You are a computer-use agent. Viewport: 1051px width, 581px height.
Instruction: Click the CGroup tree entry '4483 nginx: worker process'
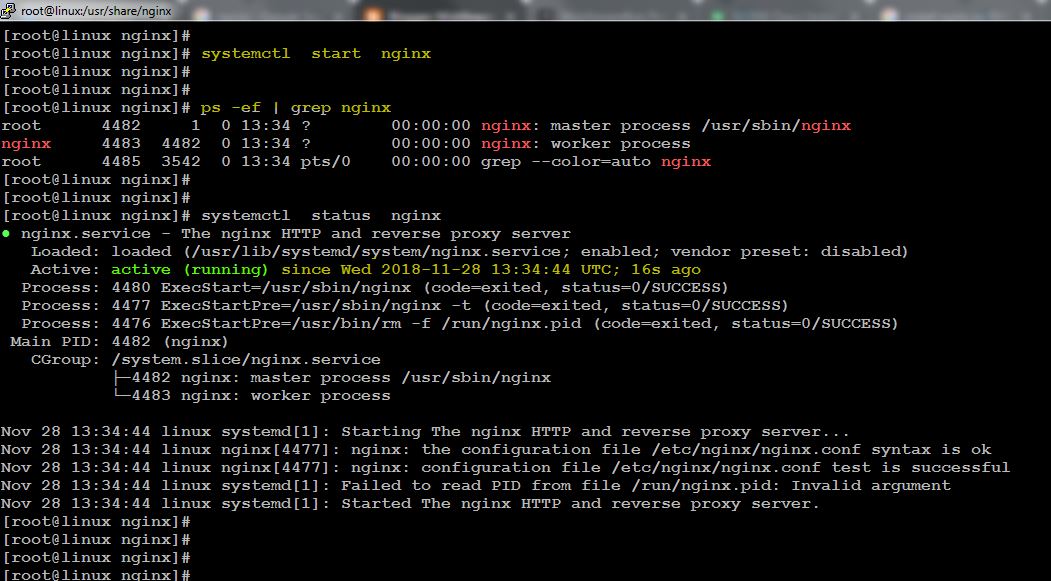(x=261, y=396)
